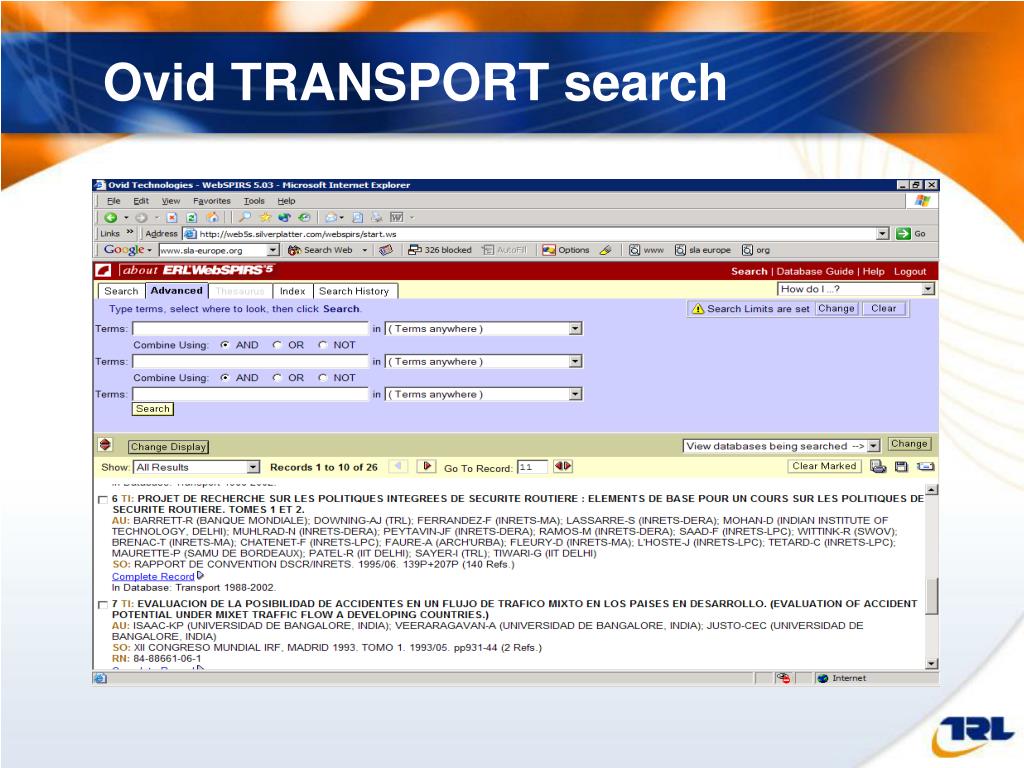Click the Google toolbar news icon
This screenshot has height=768, width=1024.
coord(386,250)
